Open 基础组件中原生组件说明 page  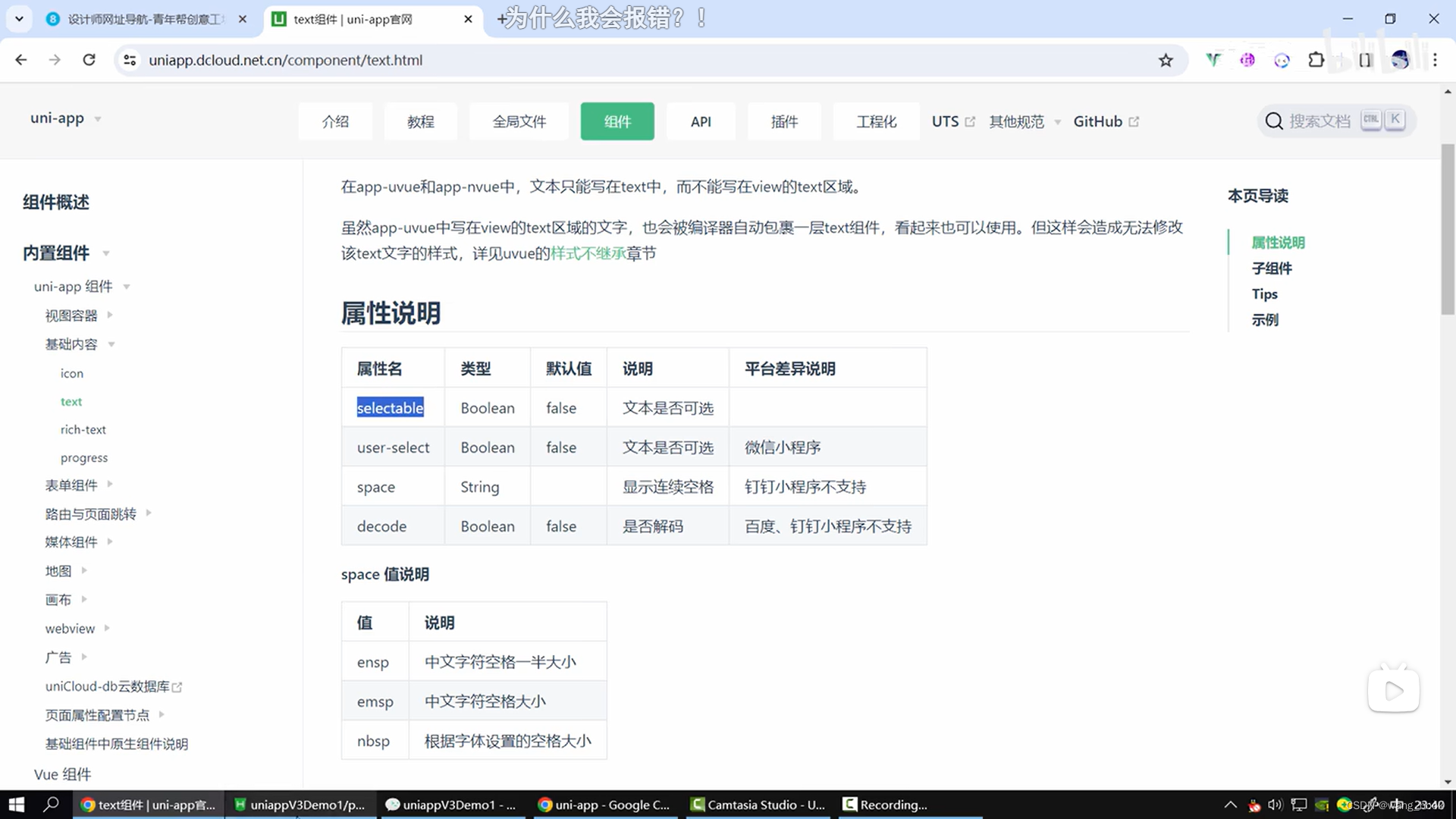click(117, 744)
